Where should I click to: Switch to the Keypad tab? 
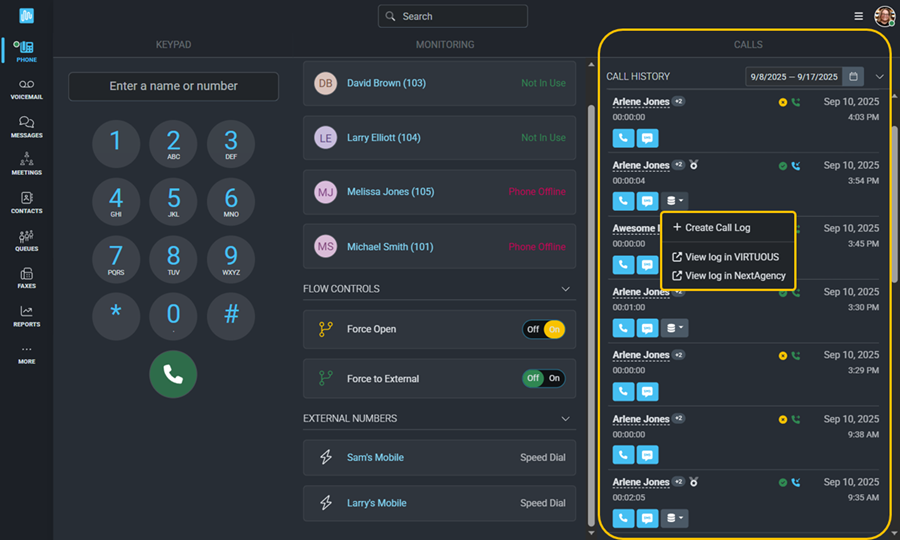173,44
